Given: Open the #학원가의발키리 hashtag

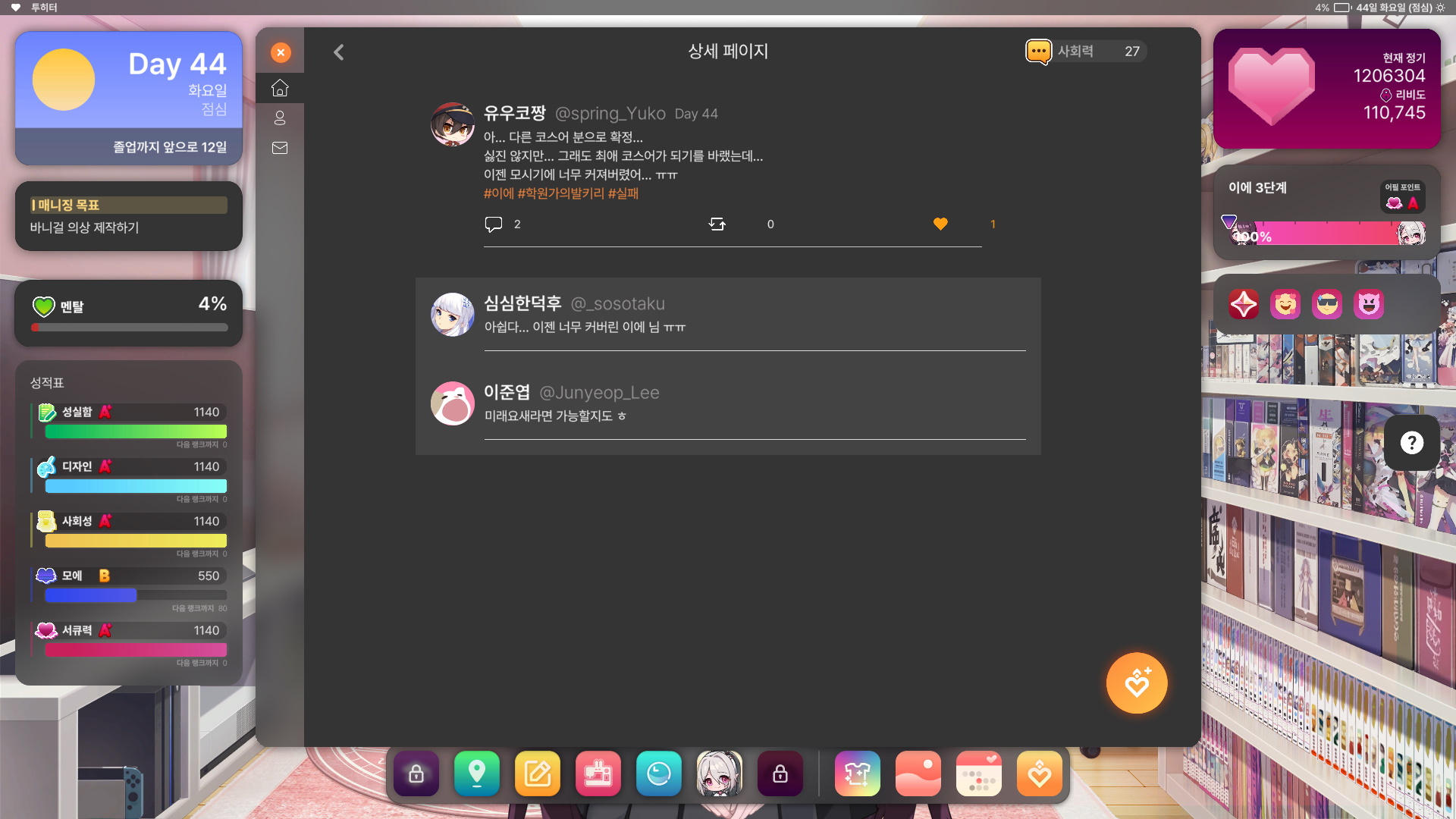Looking at the screenshot, I should point(561,193).
